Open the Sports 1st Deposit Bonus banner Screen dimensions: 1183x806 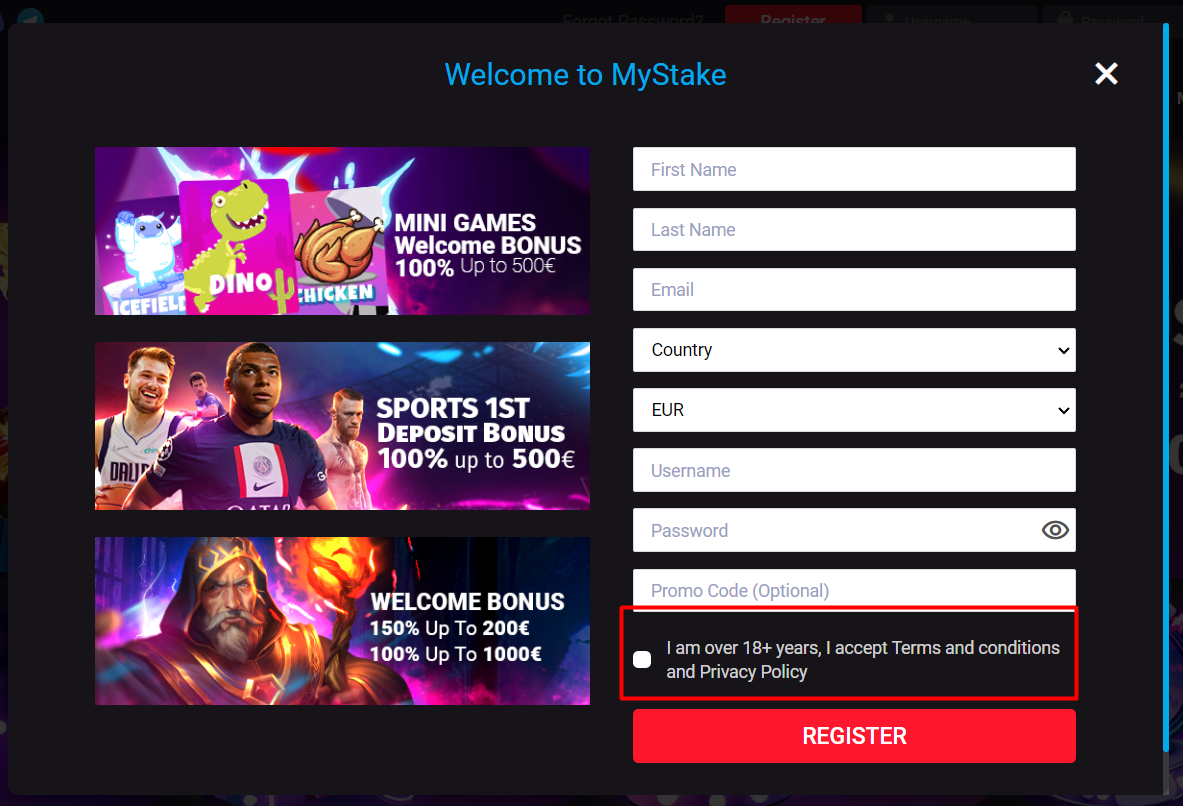[x=343, y=426]
